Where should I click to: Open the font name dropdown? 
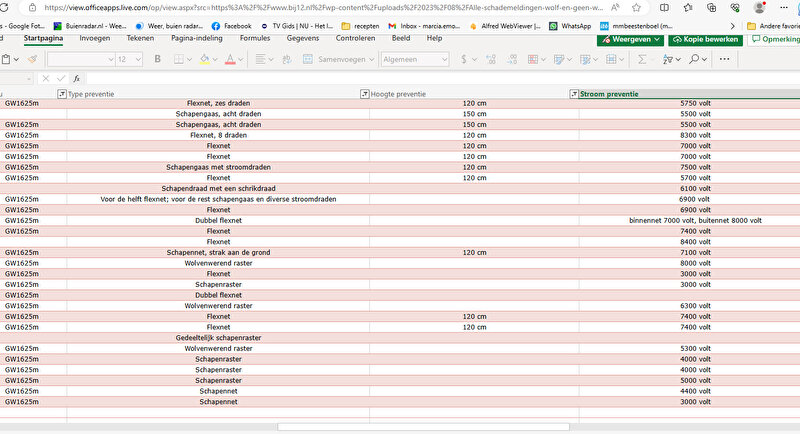[x=111, y=60]
